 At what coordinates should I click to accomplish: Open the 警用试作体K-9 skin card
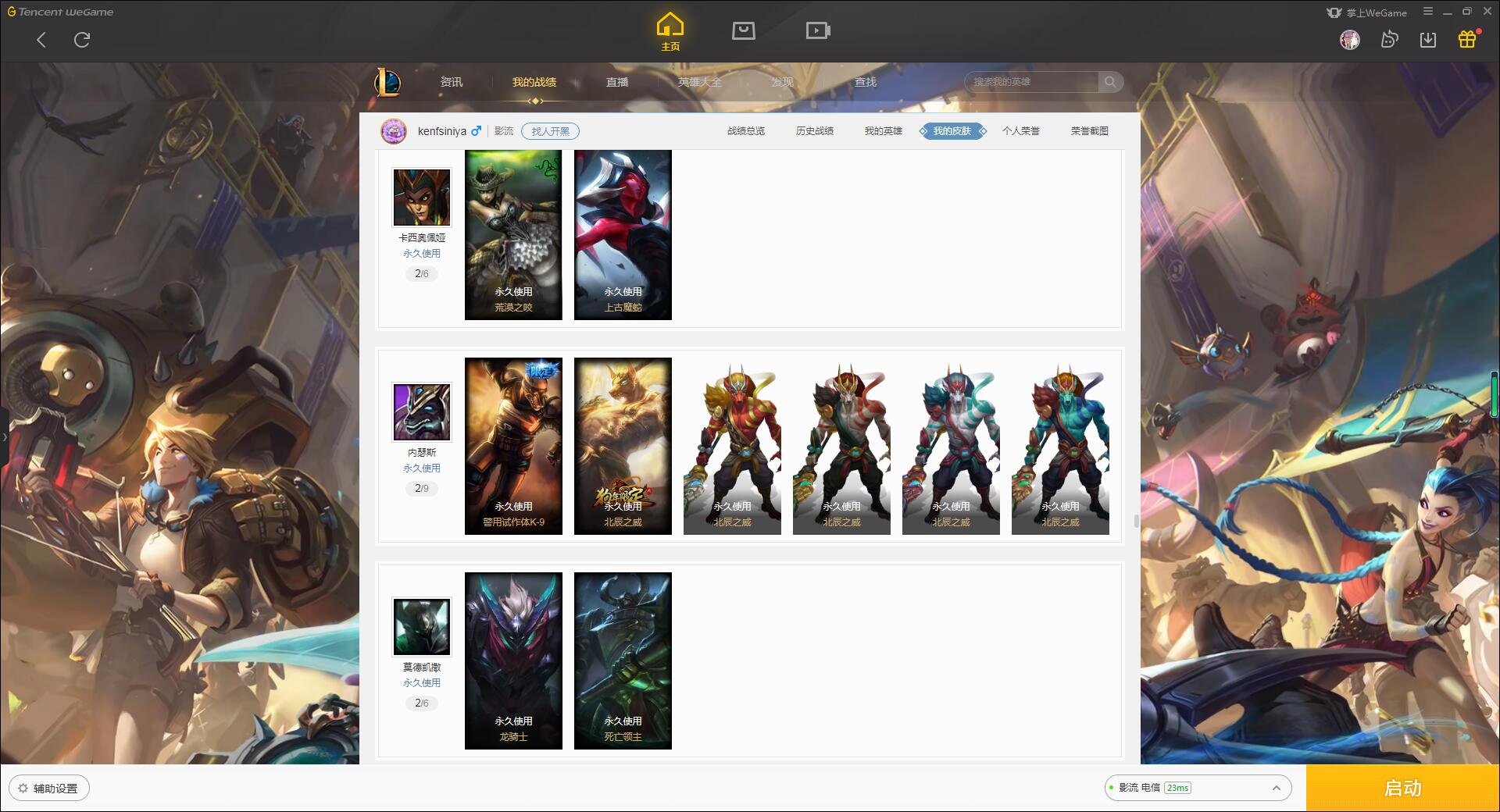click(x=513, y=447)
